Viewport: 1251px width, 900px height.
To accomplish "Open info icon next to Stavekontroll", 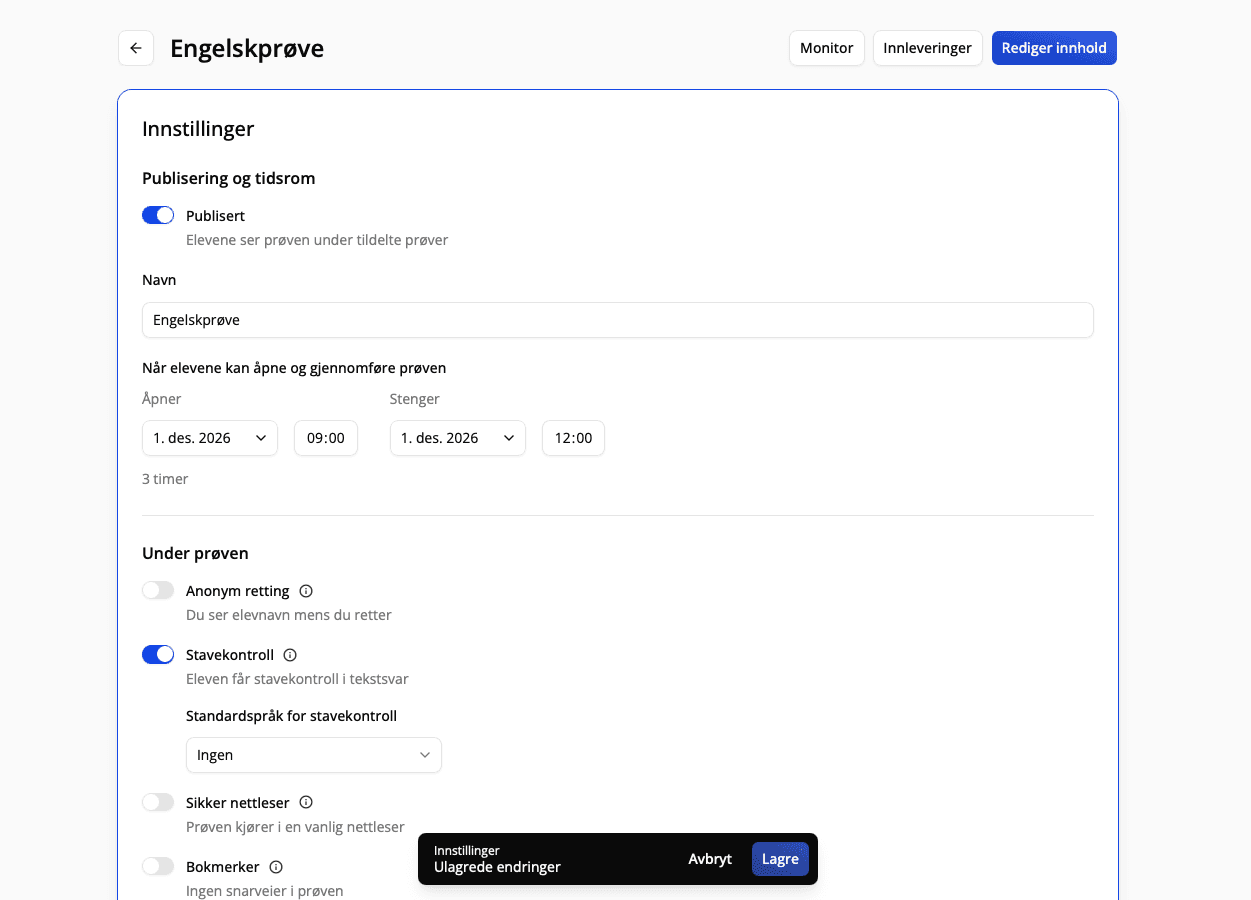I will tap(290, 655).
